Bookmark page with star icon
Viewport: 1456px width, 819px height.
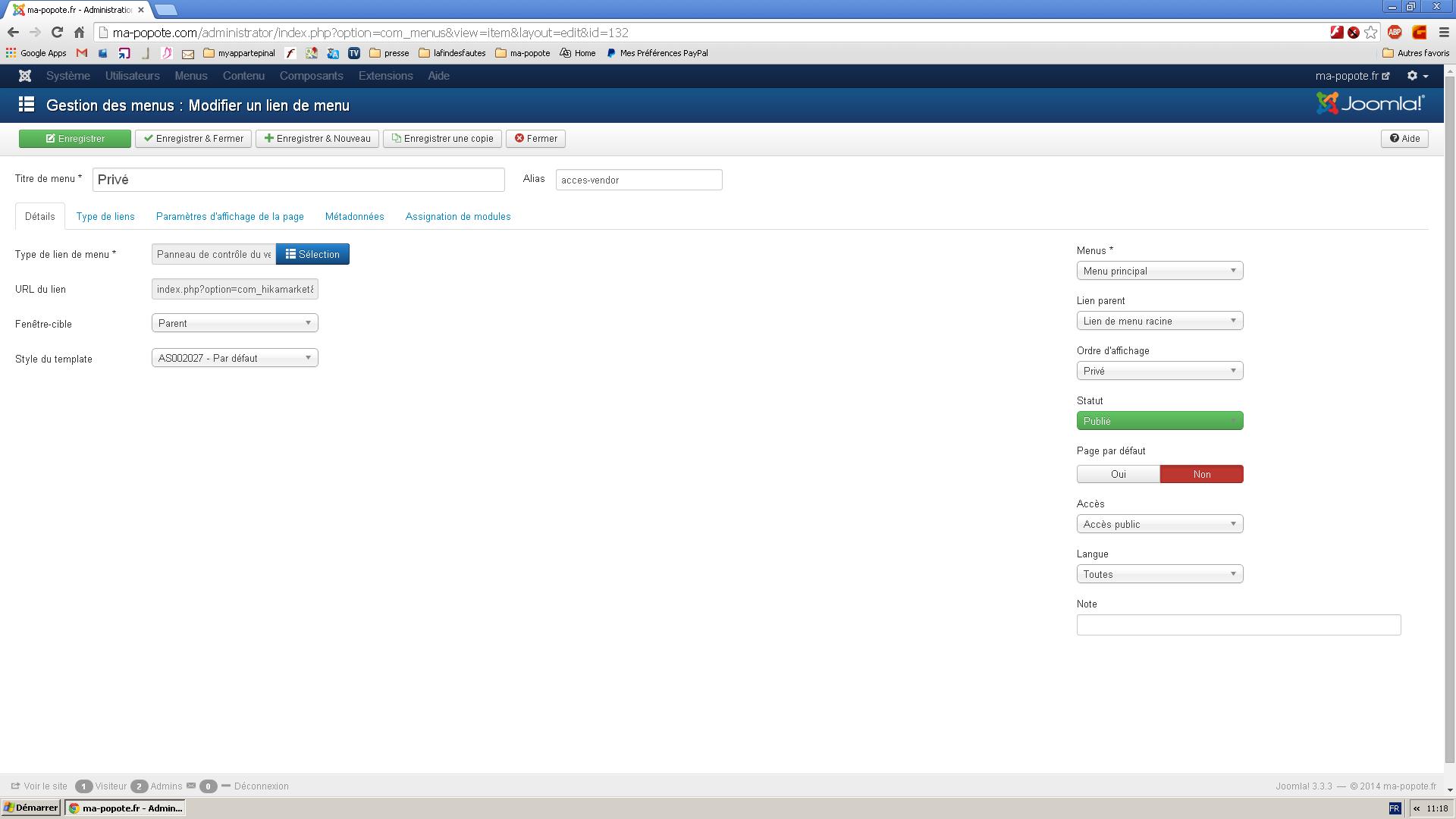1370,33
